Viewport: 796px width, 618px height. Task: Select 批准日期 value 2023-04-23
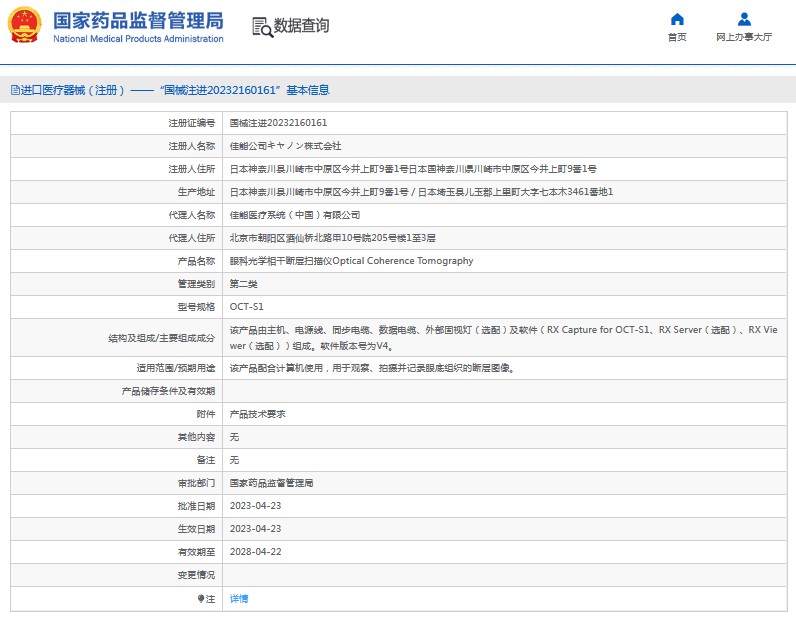pyautogui.click(x=255, y=506)
